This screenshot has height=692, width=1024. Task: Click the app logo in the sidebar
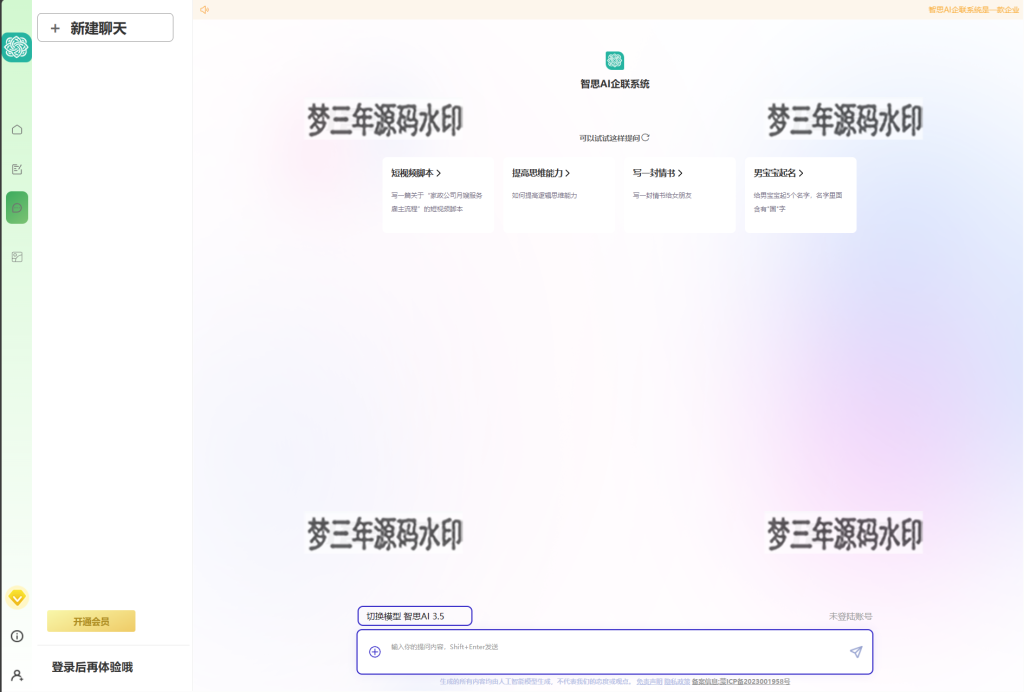click(16, 47)
